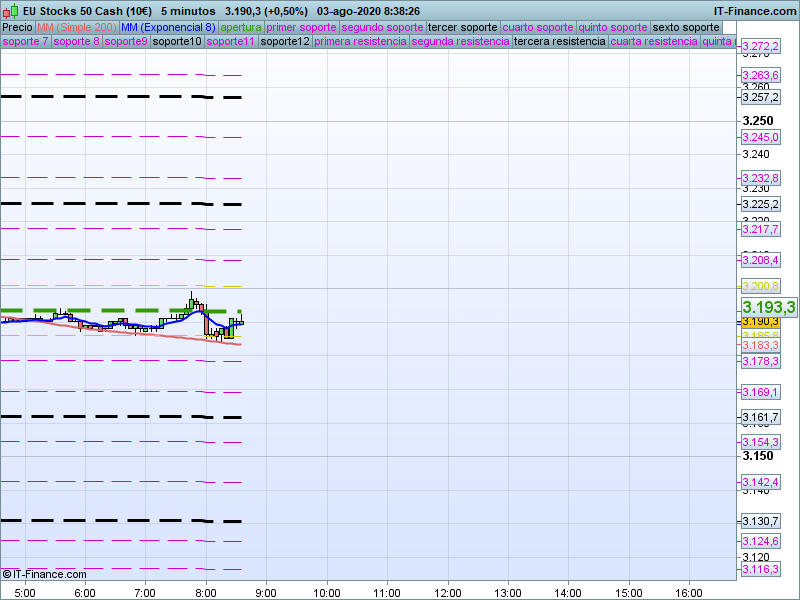Select the 3.272,2 price level label
800x600 pixels.
(760, 47)
